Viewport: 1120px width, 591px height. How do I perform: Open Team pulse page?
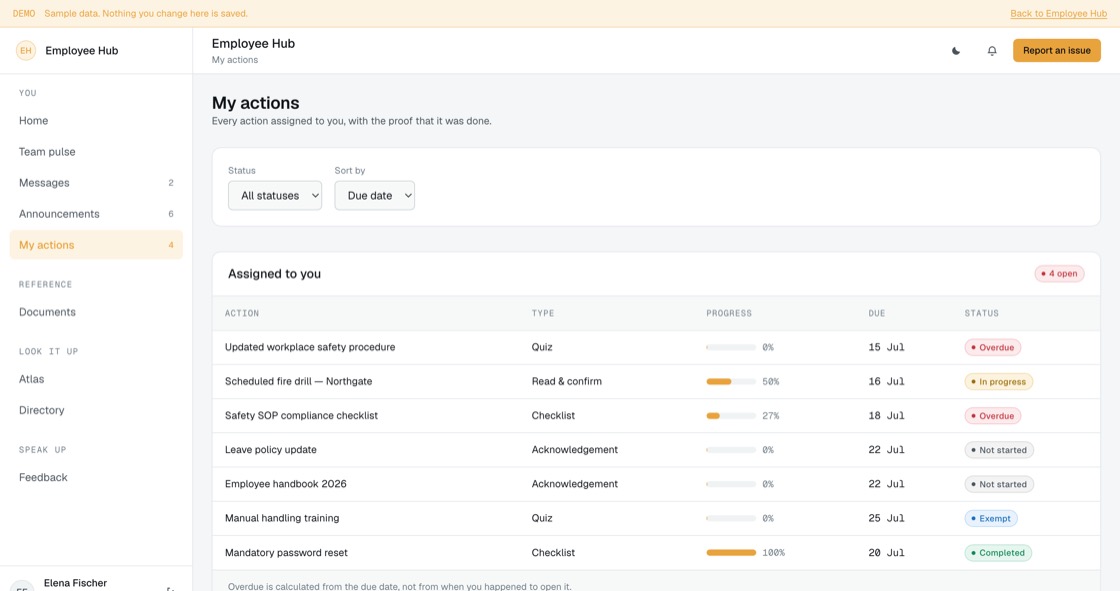pyautogui.click(x=96, y=152)
